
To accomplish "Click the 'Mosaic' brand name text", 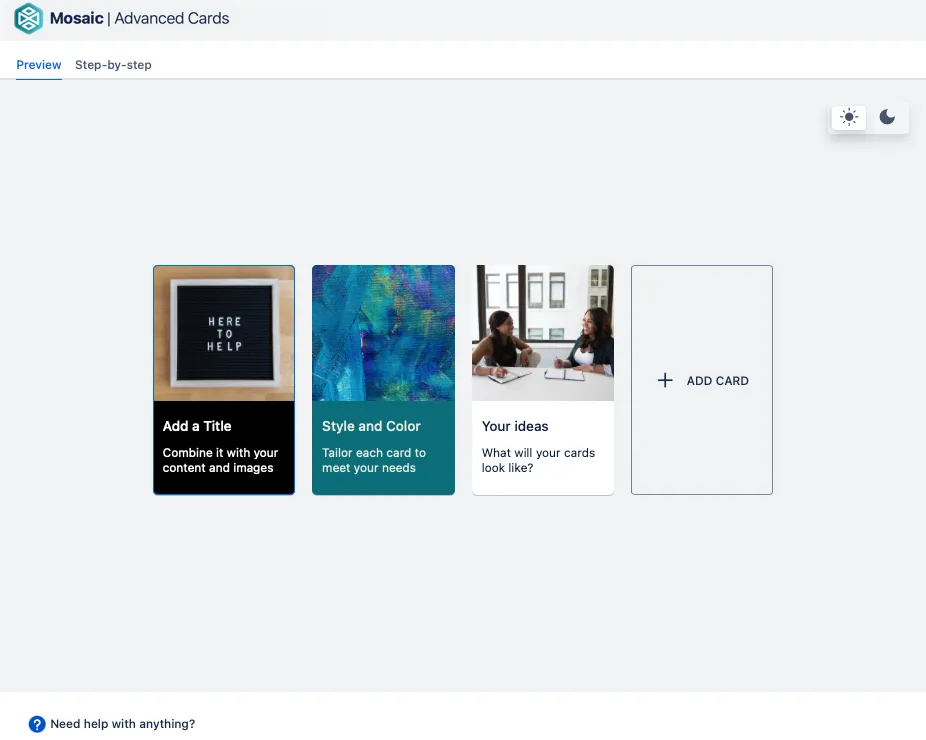I will 77,18.
